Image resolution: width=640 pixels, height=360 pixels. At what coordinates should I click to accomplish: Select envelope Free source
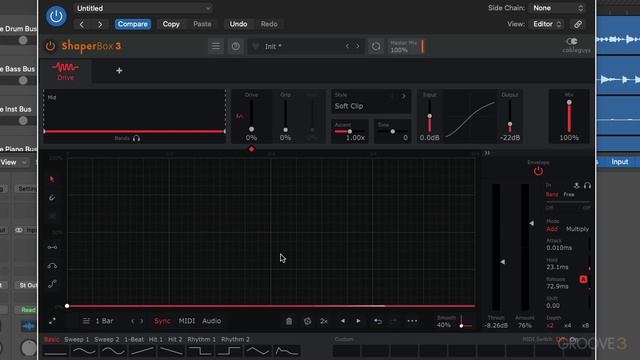pyautogui.click(x=569, y=195)
